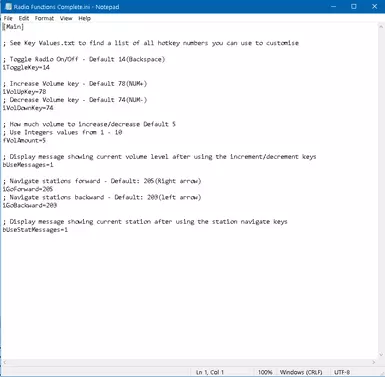The image size is (385, 377).
Task: Place the cursor on the iToggleKey=14 line
Action: click(26, 67)
